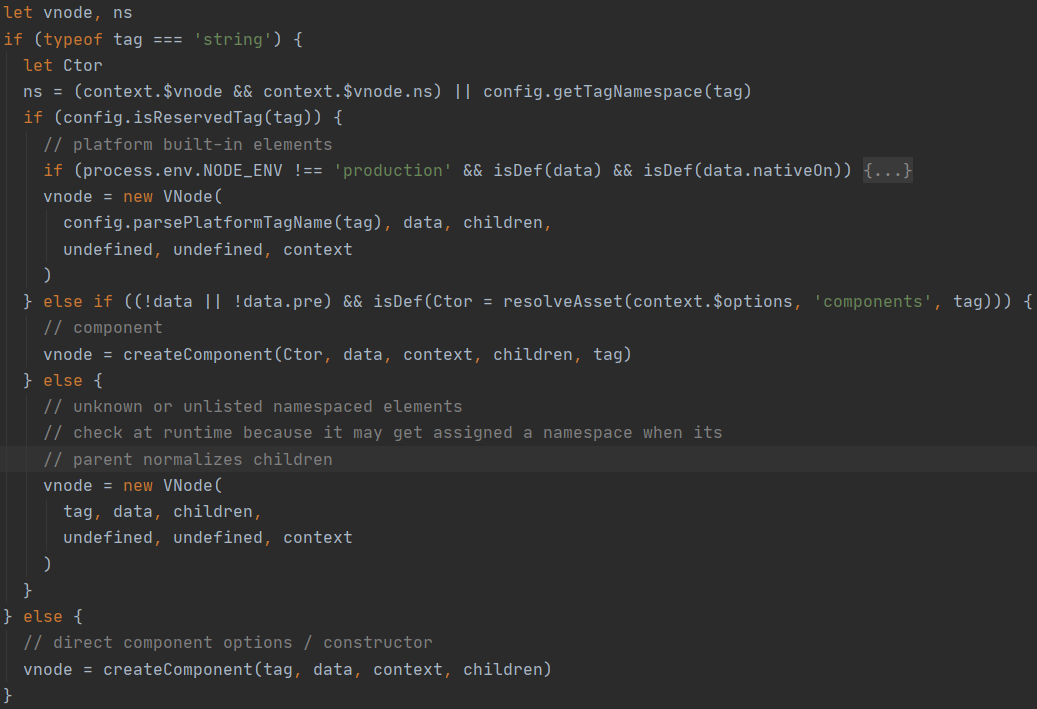
Task: Expand the folded {...} code block
Action: (x=888, y=171)
